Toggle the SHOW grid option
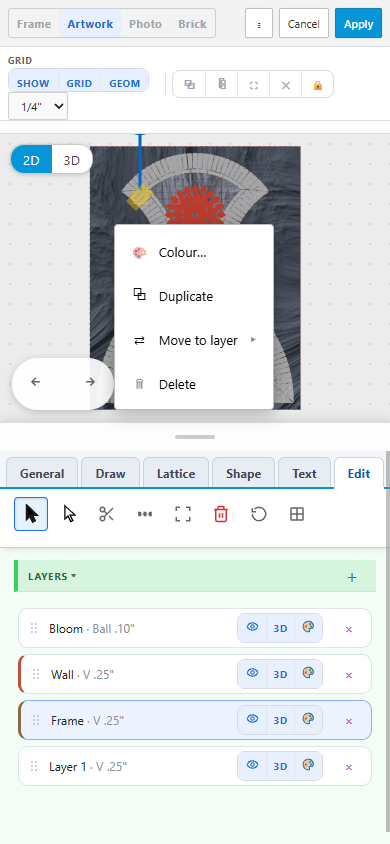This screenshot has height=844, width=390. (x=33, y=83)
